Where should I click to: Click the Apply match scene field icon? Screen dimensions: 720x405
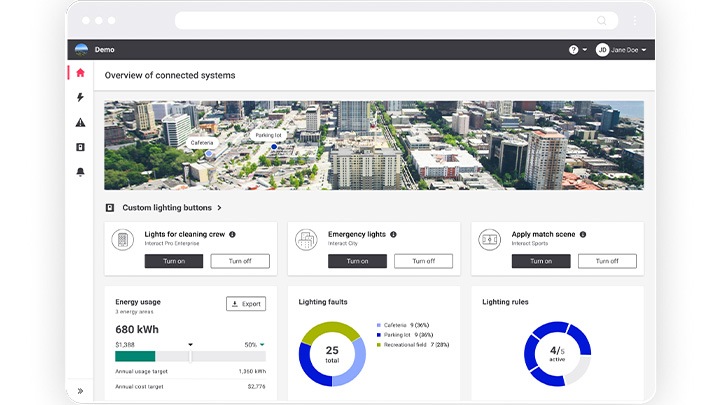tap(489, 240)
